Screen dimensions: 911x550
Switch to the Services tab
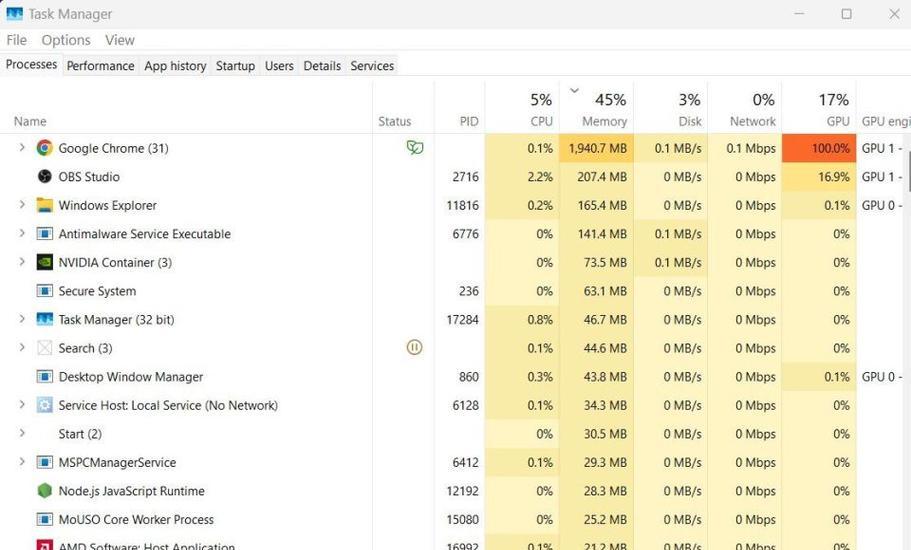coord(372,66)
